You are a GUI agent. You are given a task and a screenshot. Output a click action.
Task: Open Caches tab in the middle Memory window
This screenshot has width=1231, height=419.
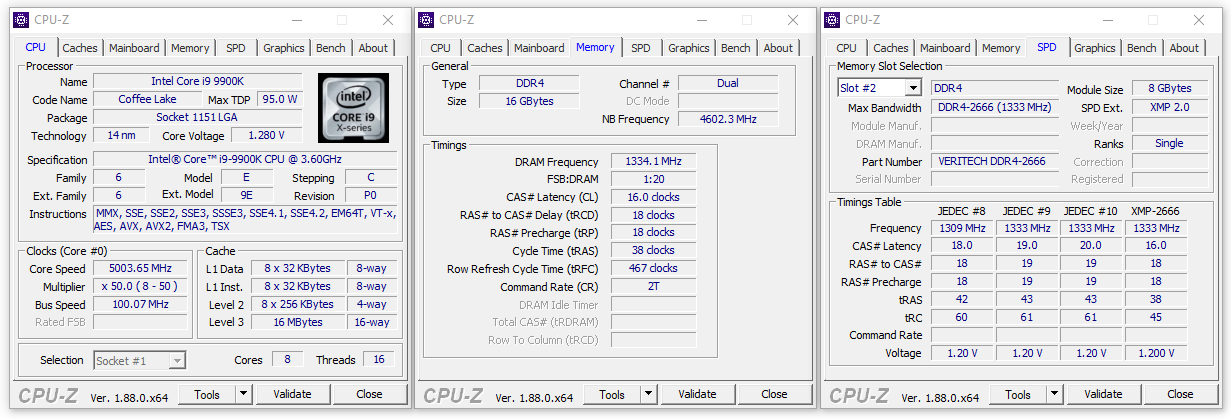[485, 48]
